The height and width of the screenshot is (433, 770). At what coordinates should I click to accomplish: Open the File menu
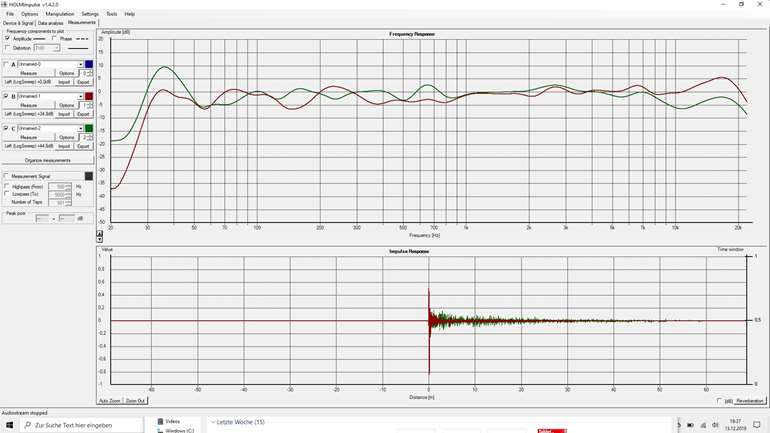coord(10,14)
